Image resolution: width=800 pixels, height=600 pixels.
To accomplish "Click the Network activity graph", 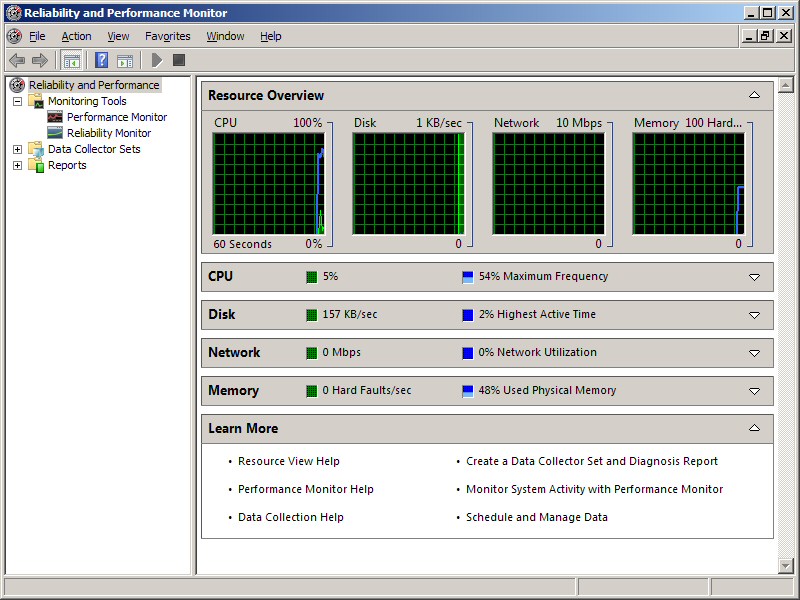I will pos(548,184).
